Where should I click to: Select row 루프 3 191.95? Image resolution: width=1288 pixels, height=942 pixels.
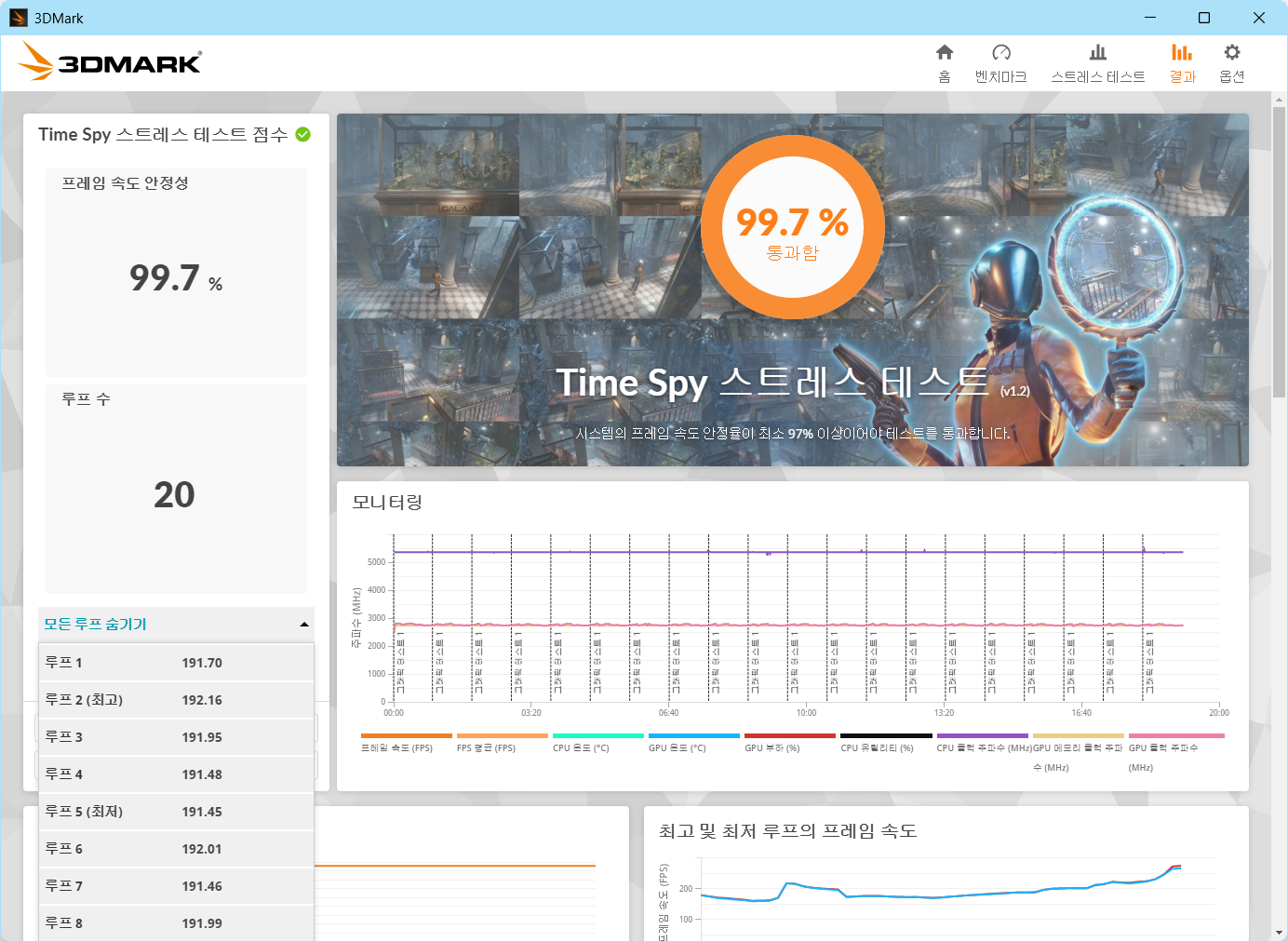click(x=176, y=737)
